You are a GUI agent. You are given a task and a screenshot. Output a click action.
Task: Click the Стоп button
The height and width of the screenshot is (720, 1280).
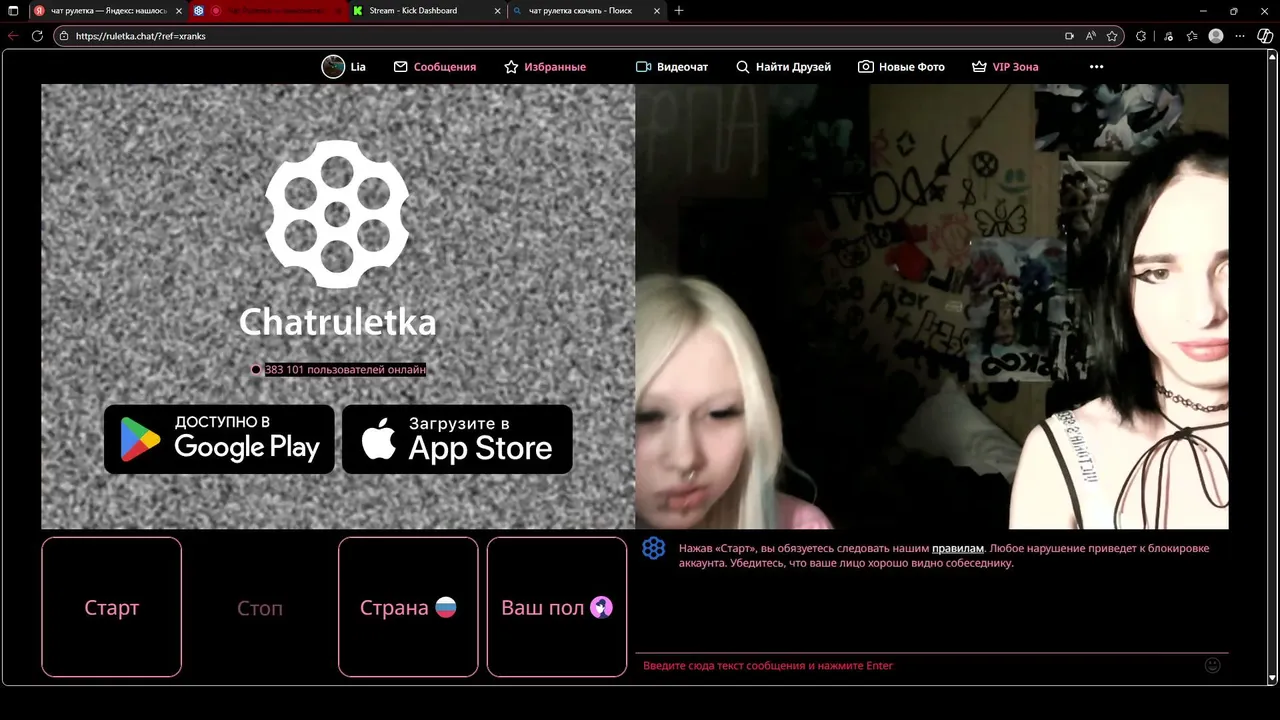click(260, 607)
